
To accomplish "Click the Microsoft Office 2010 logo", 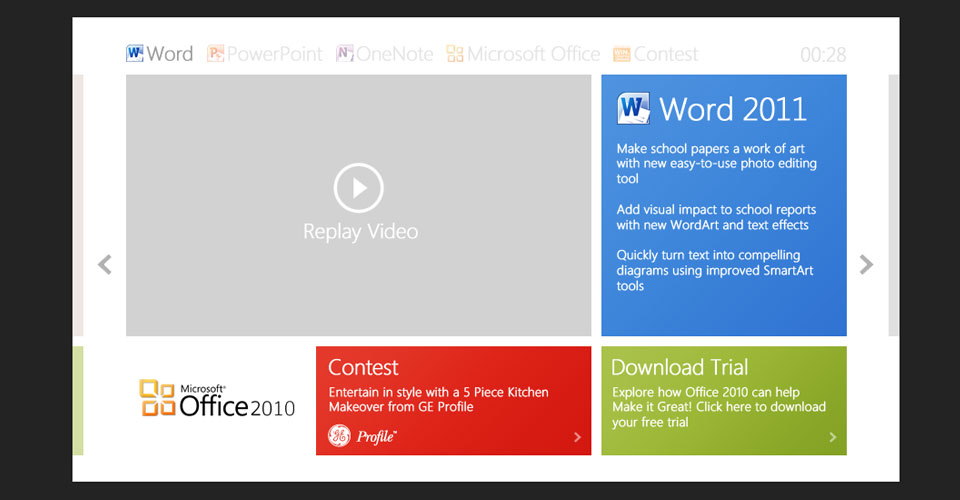I will point(217,399).
